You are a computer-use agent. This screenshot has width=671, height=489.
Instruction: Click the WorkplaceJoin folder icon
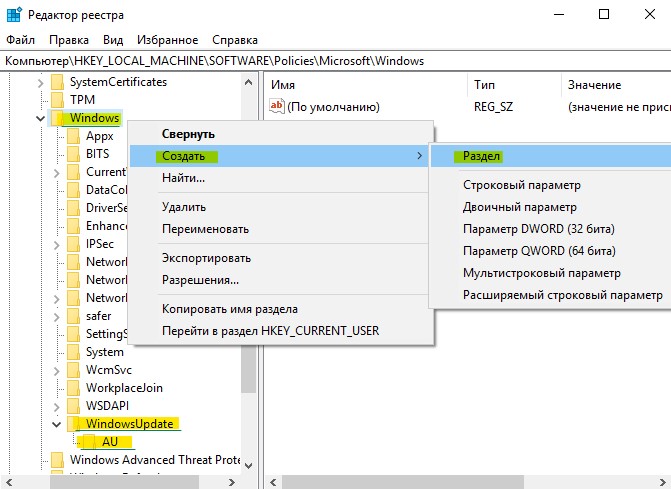[x=73, y=388]
